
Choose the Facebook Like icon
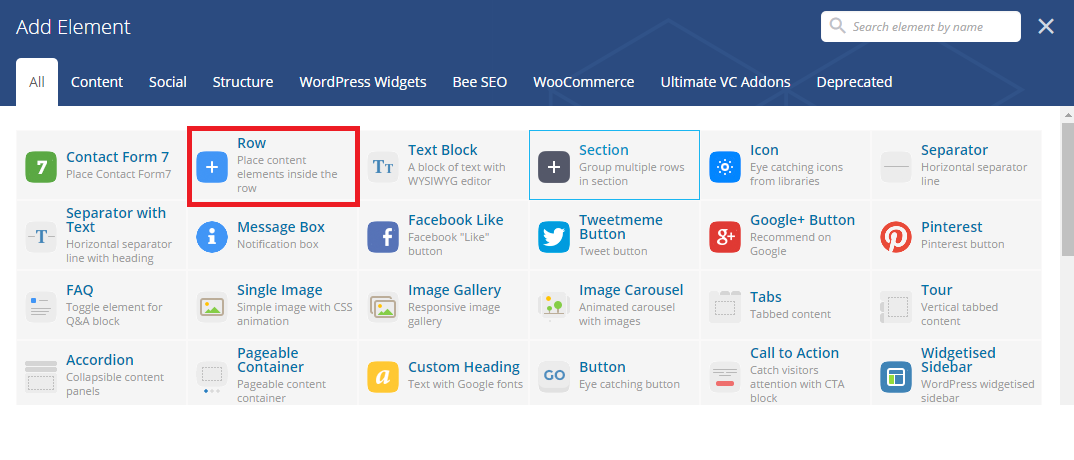point(383,236)
